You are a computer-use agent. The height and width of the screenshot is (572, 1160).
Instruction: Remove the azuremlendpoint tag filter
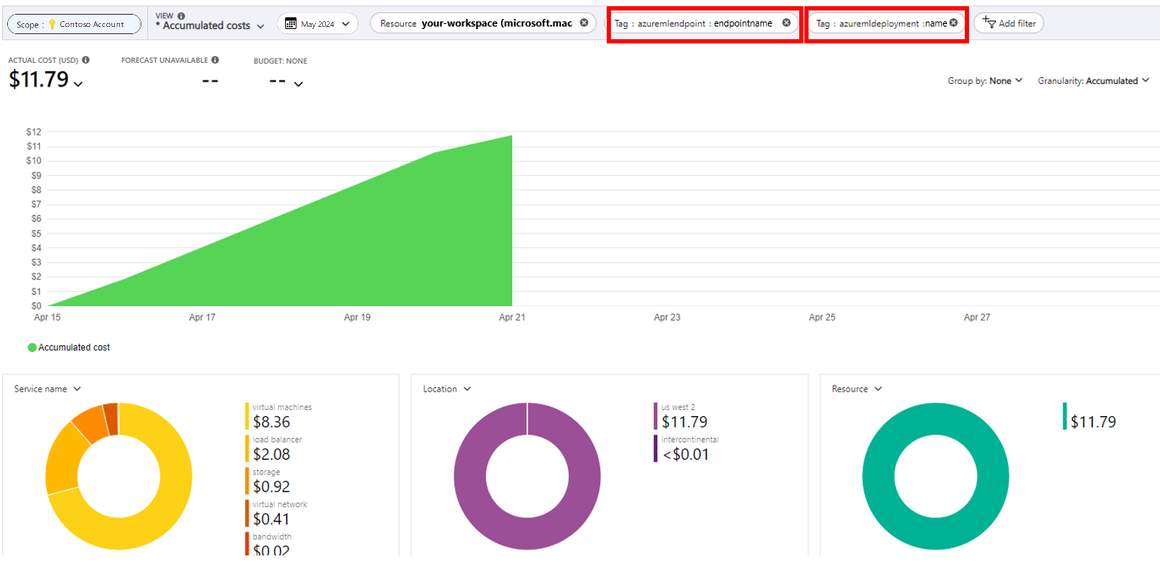click(786, 23)
